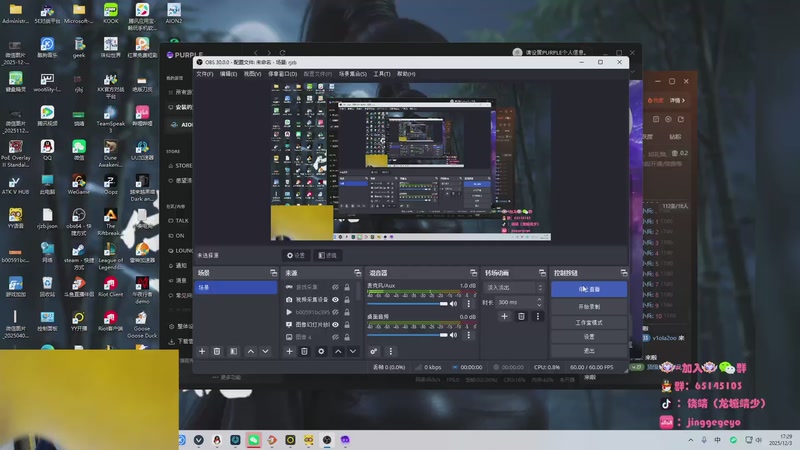The height and width of the screenshot is (450, 800).
Task: Click the 退出 button in OBS
Action: click(589, 351)
